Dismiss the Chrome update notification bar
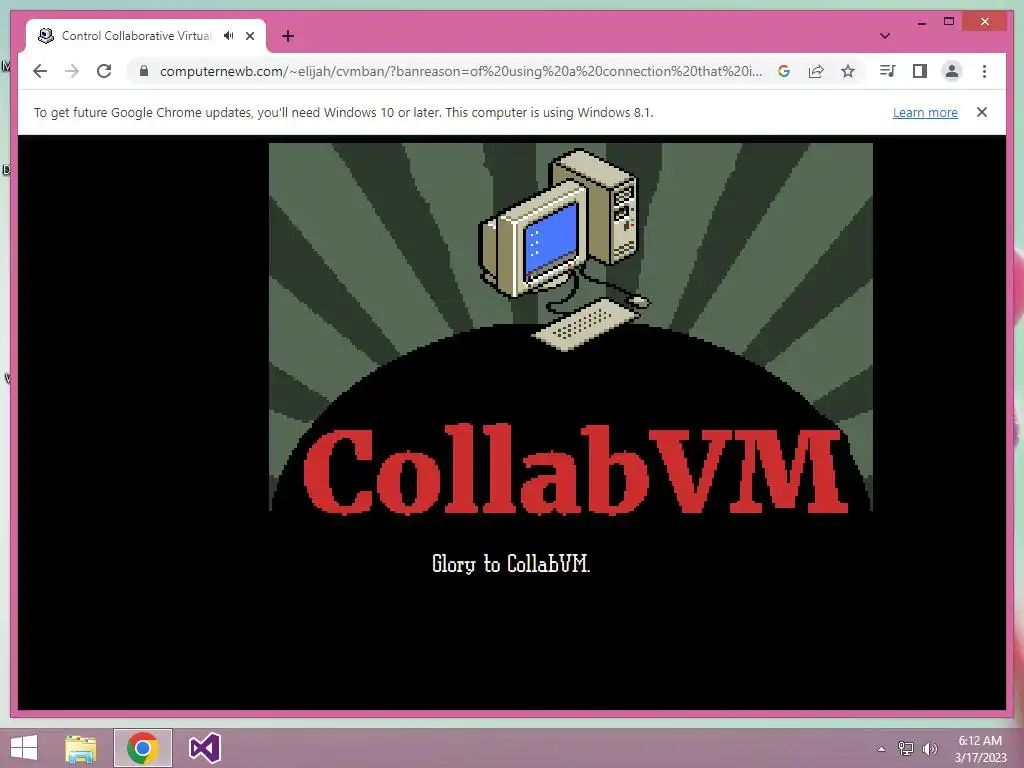1024x768 pixels. (x=982, y=112)
